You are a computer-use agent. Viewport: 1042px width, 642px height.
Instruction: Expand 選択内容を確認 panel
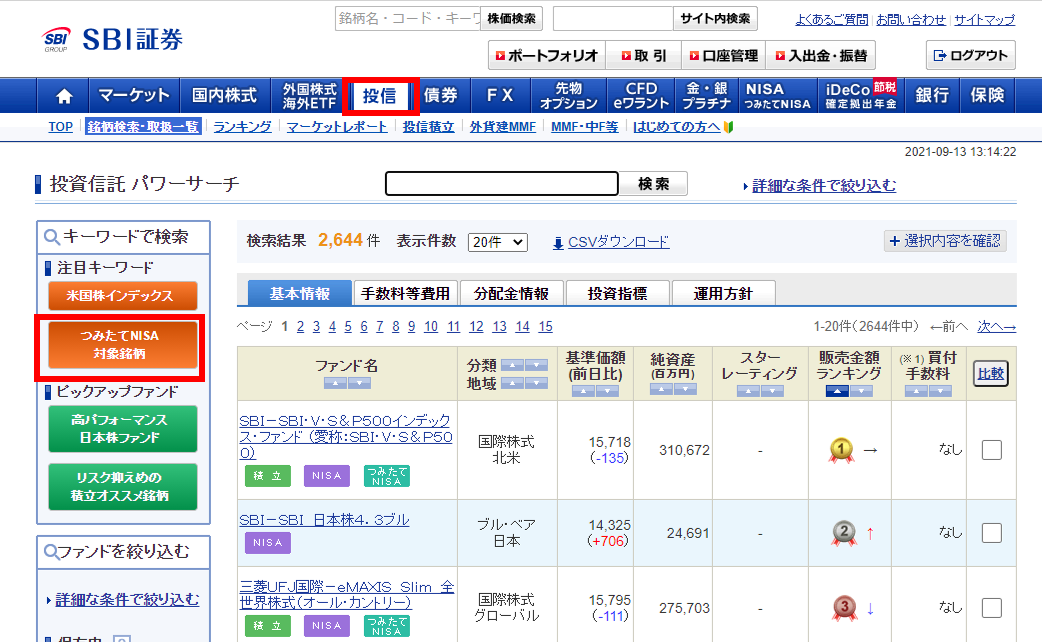[945, 241]
